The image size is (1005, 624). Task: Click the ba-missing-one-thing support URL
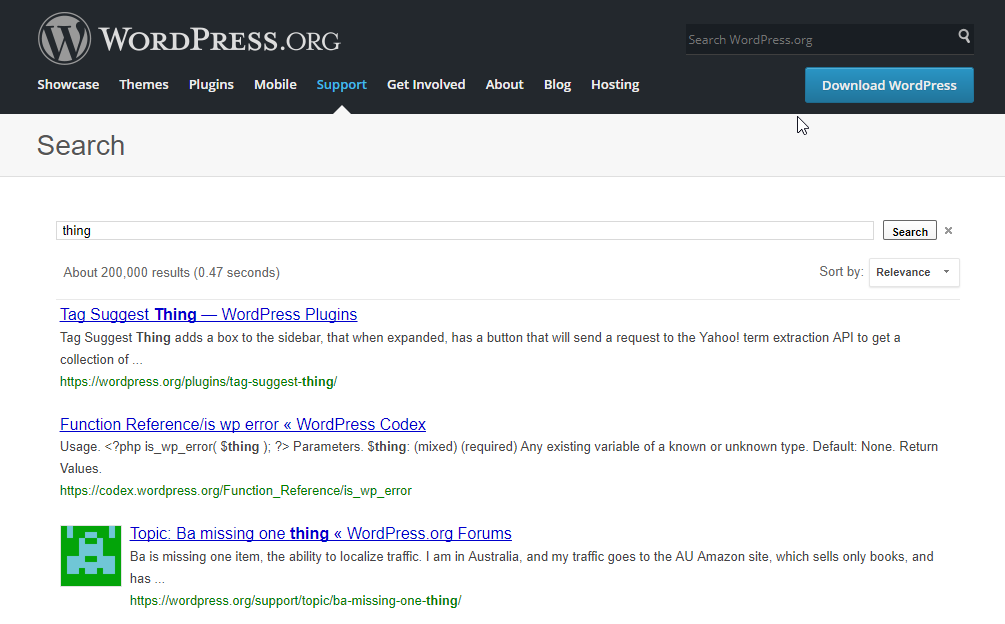295,601
